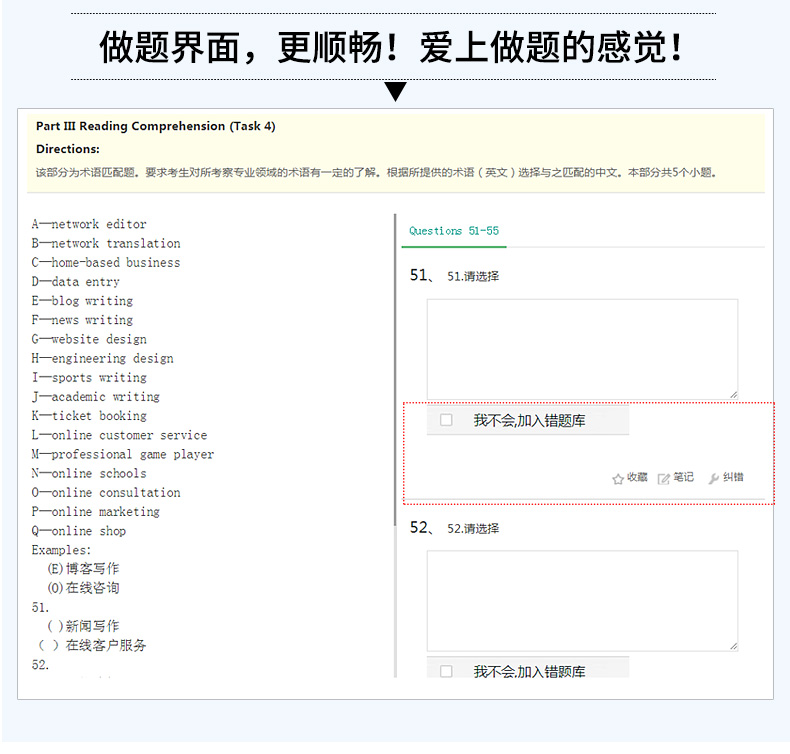Viewport: 790px width, 754px height.
Task: Click the left passage panel scrollbar
Action: pos(396,400)
